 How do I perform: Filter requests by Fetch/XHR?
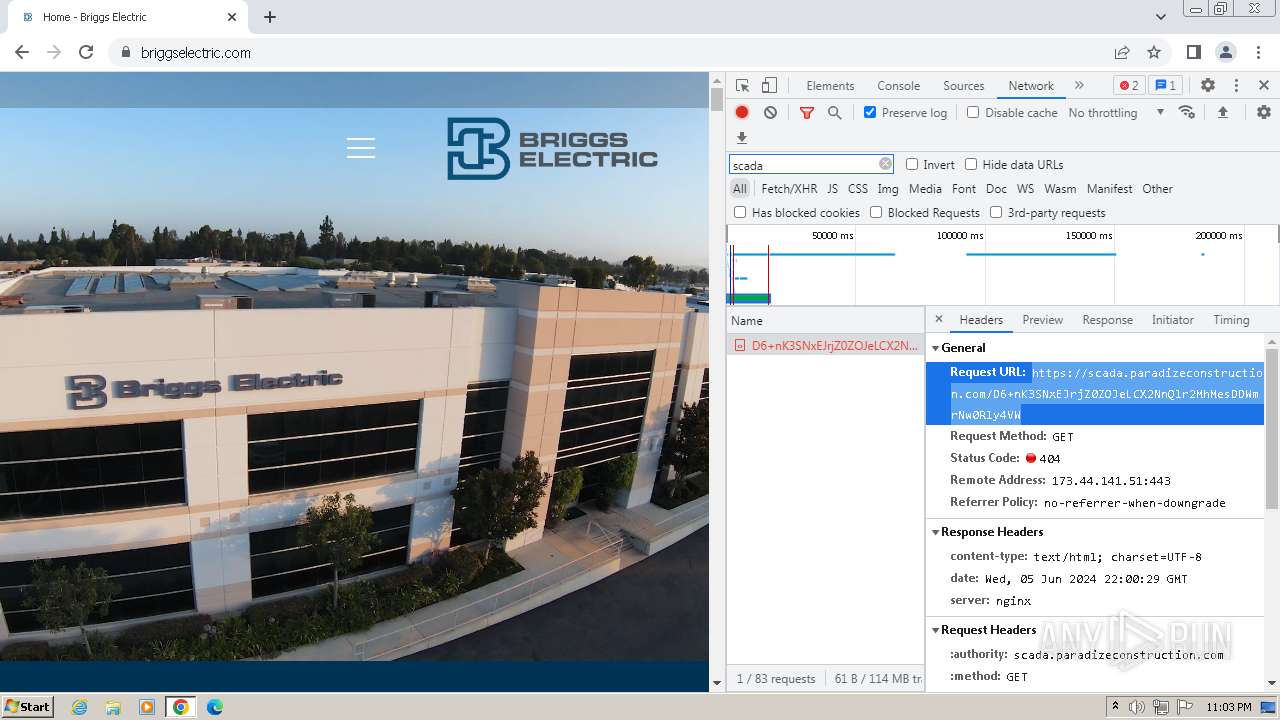(x=789, y=189)
